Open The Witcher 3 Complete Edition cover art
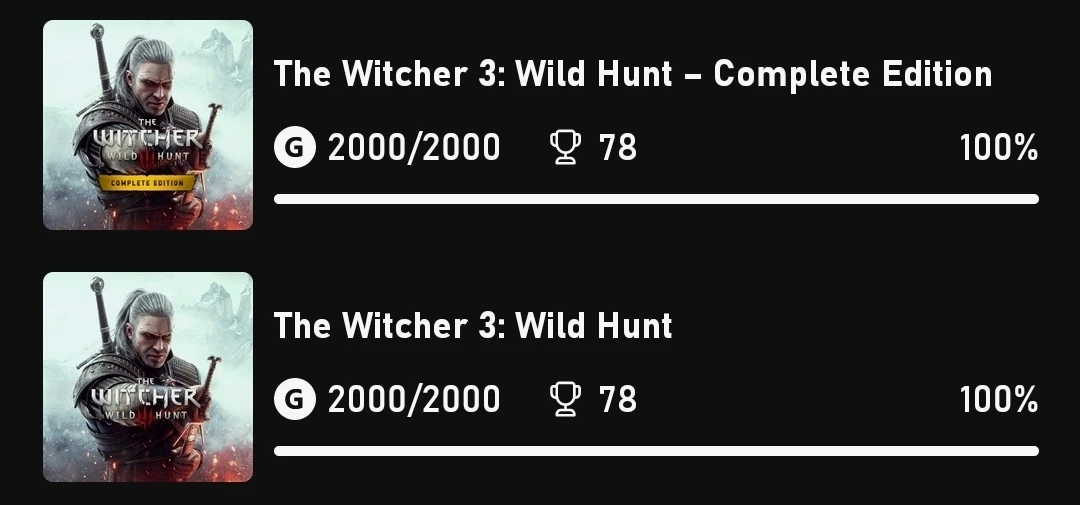The width and height of the screenshot is (1080, 505). [148, 125]
